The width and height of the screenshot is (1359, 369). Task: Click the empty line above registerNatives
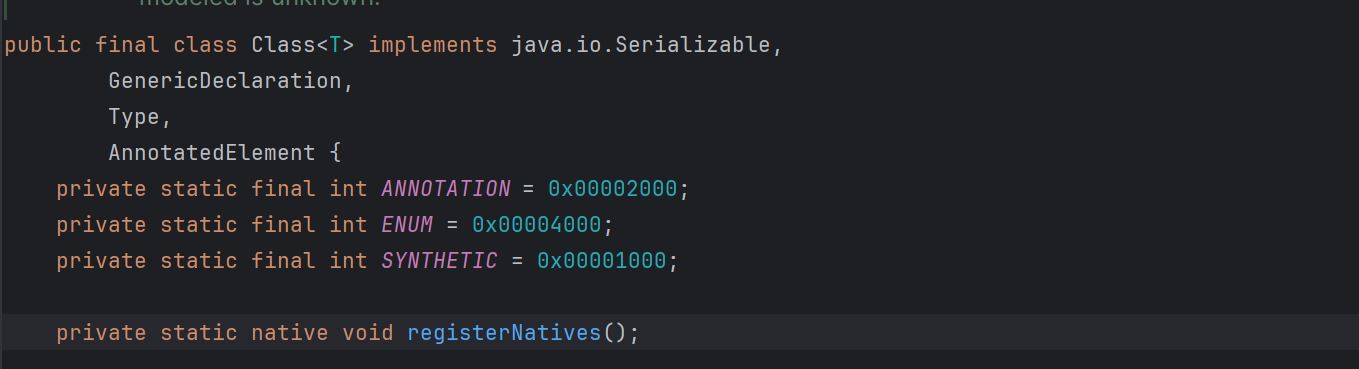679,297
